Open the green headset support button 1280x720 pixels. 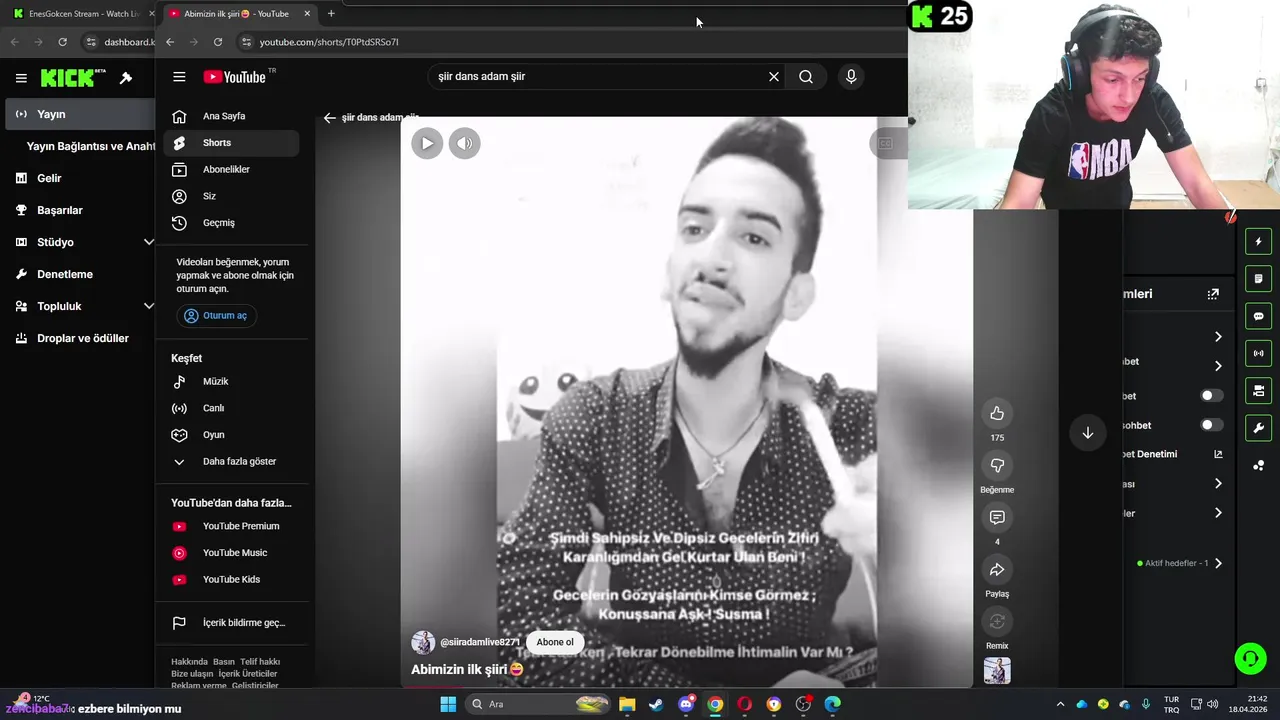pos(1250,658)
